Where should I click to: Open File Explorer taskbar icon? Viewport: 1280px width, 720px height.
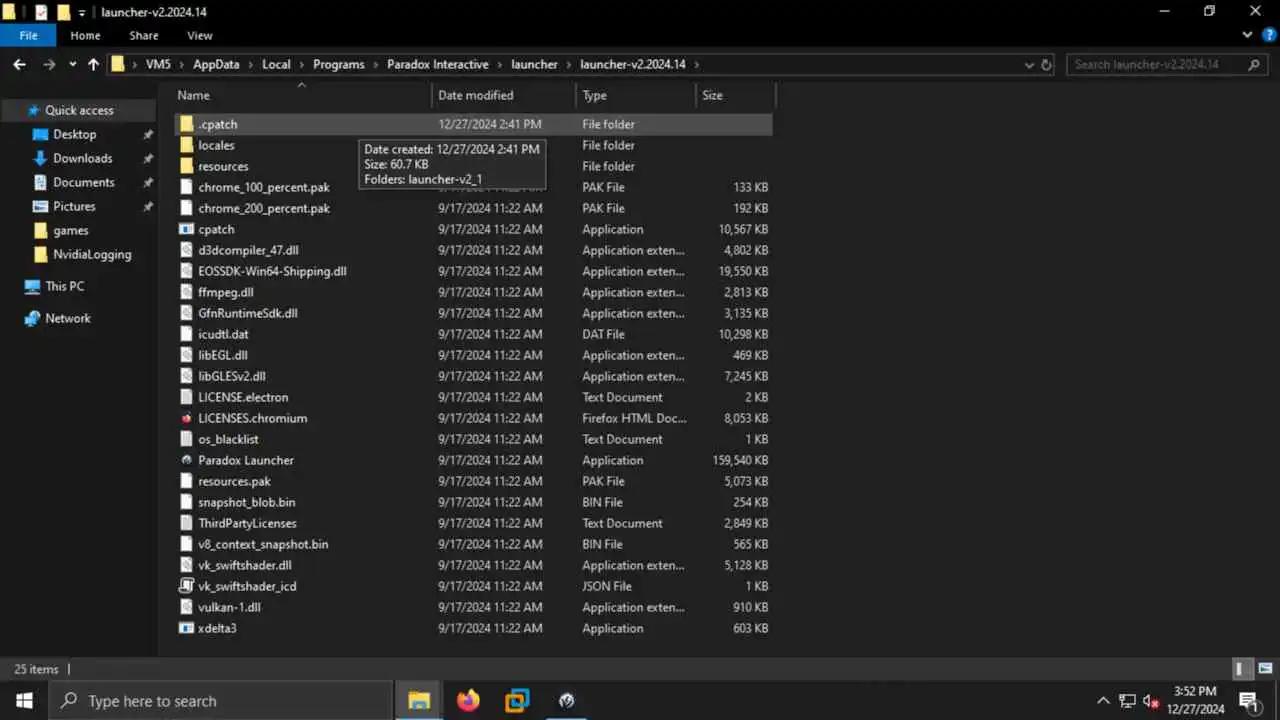point(419,701)
